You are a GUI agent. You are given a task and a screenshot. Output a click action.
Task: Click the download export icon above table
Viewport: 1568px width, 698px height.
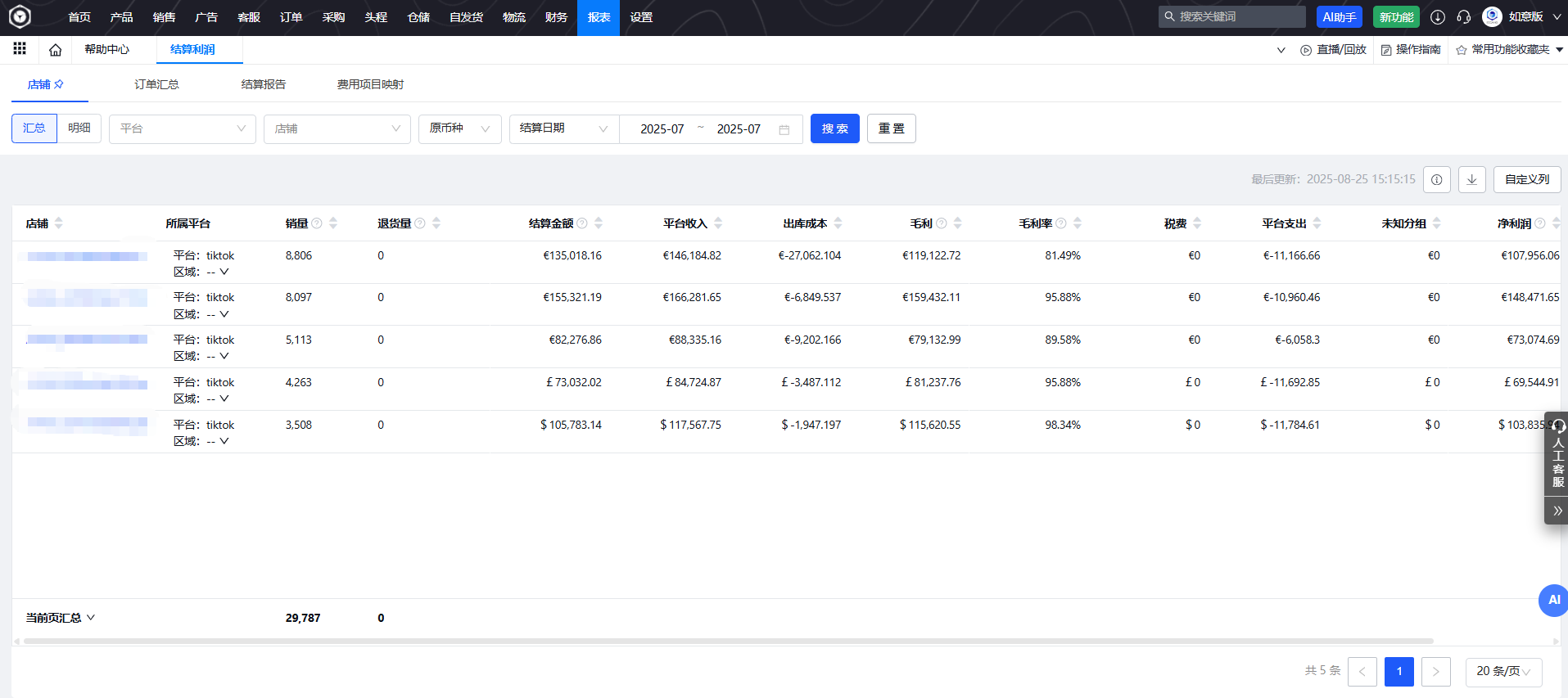pos(1471,179)
